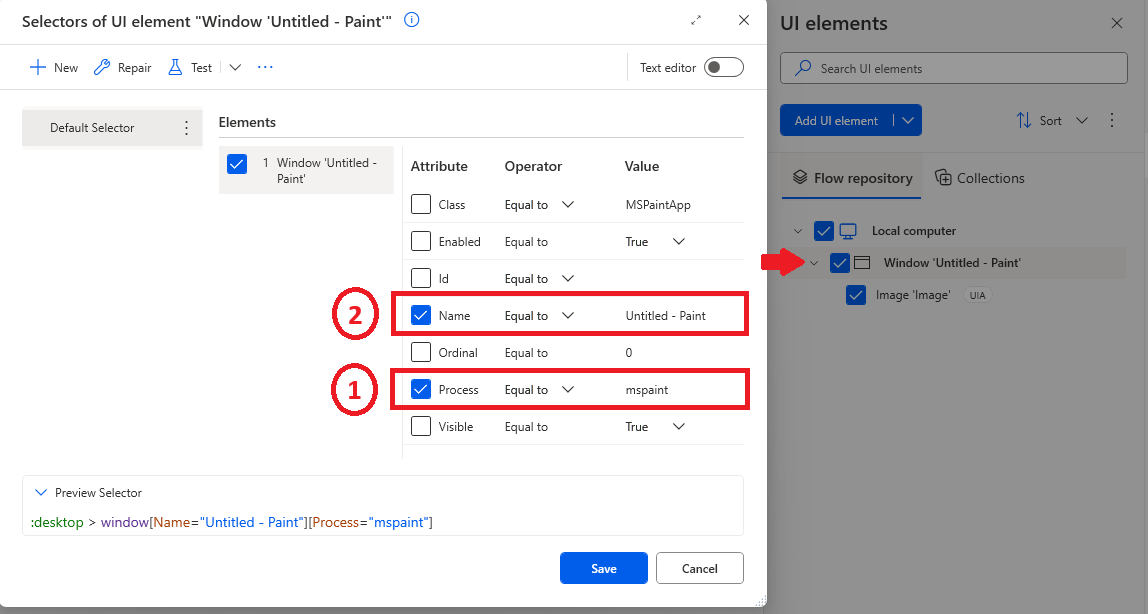Screen dimensions: 1148x614
Task: Collapse the Window 'Untitled - Paint' tree node
Action: (x=813, y=263)
